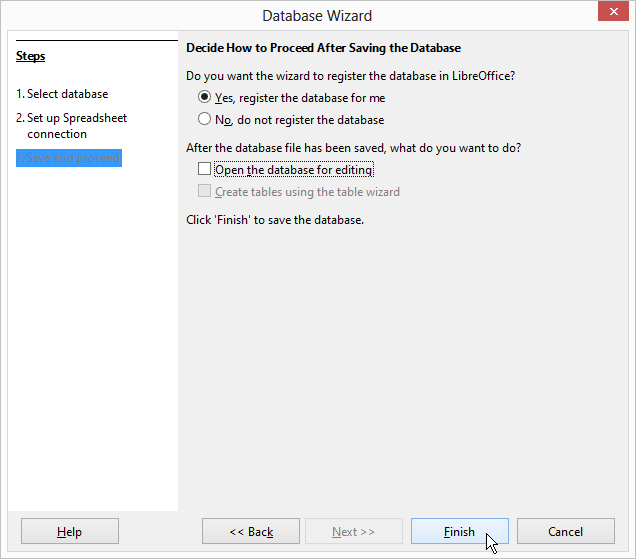This screenshot has width=636, height=559.
Task: Click the 'Decide How to Proceed' bold heading
Action: pos(323,48)
